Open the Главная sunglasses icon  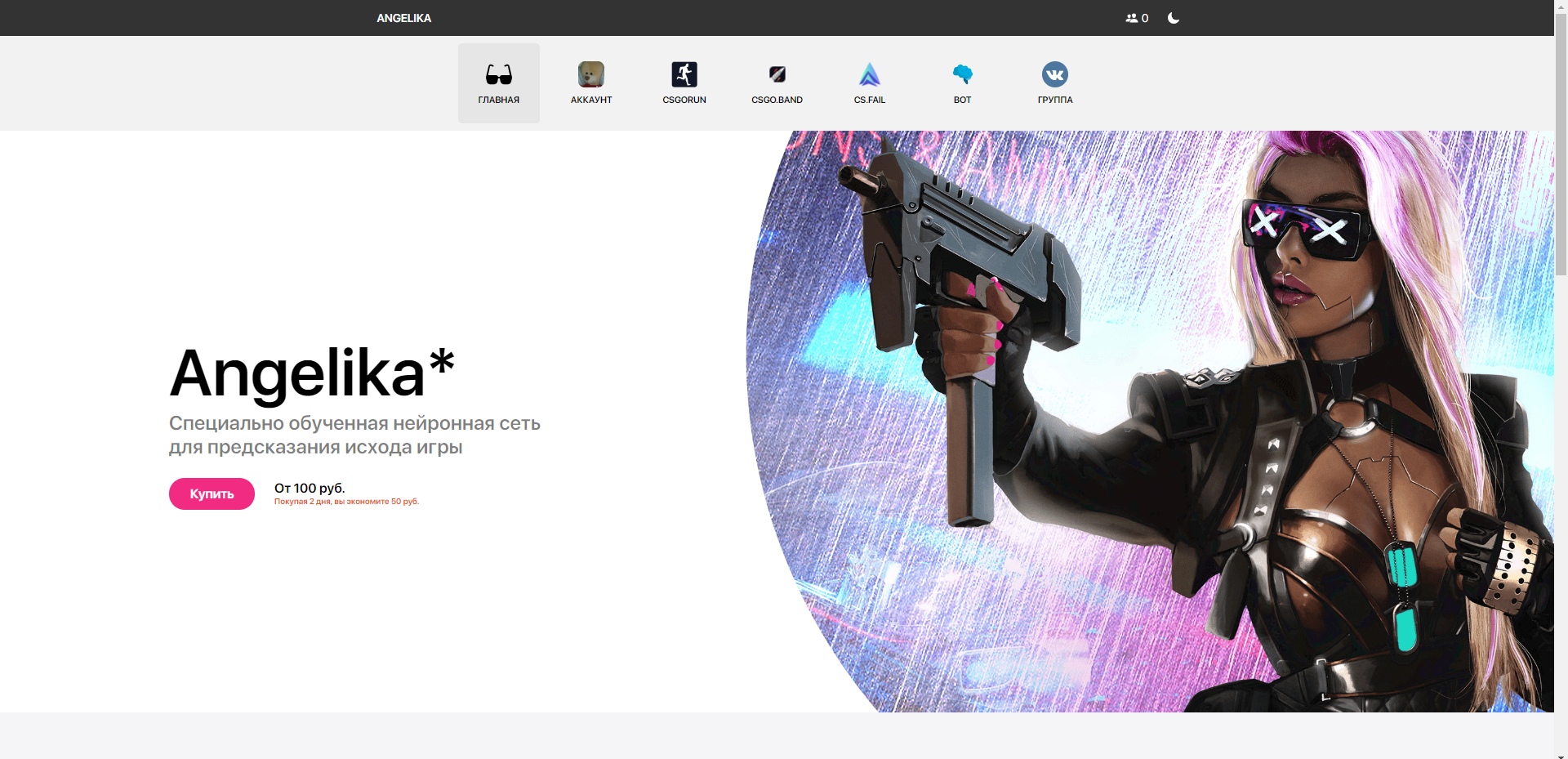[498, 74]
